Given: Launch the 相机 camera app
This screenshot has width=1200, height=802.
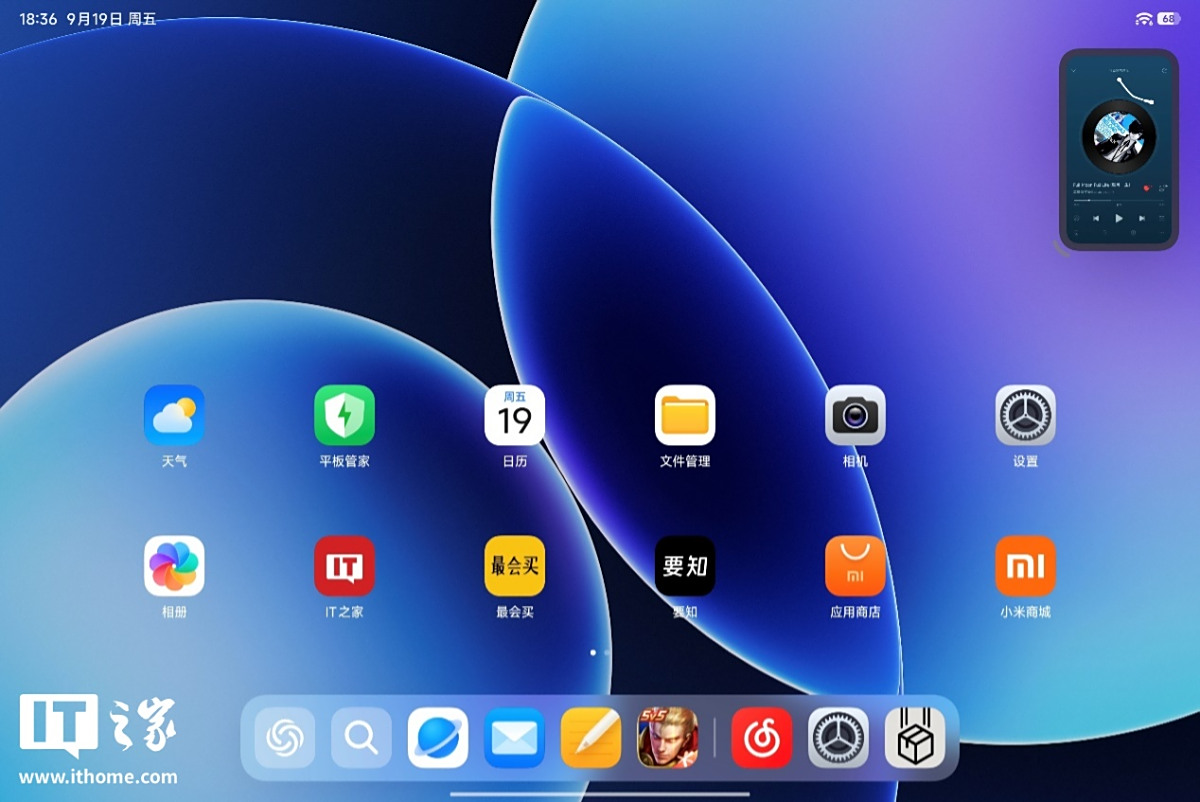Looking at the screenshot, I should (855, 415).
